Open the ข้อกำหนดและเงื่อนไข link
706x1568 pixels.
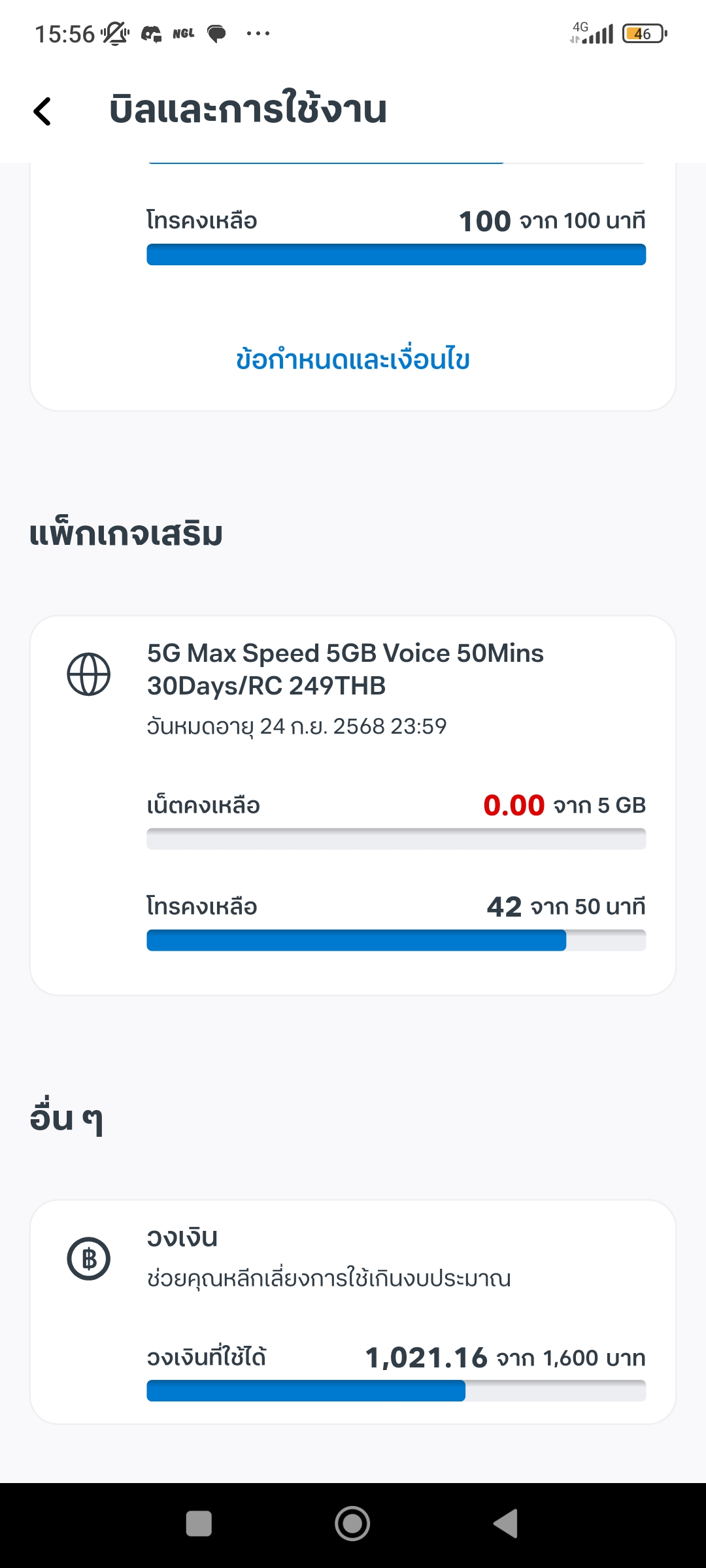[x=353, y=359]
